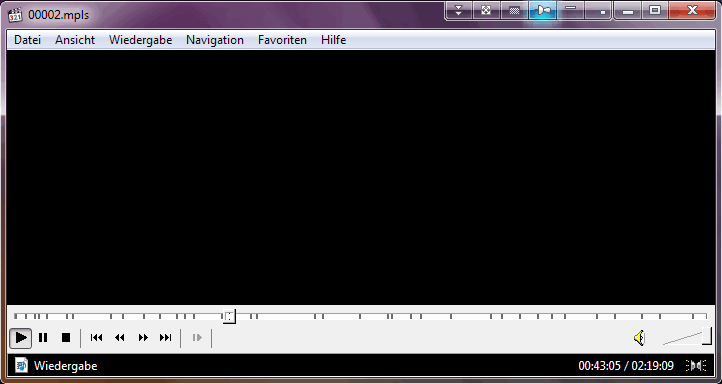
Task: Open the Datei menu
Action: point(28,40)
